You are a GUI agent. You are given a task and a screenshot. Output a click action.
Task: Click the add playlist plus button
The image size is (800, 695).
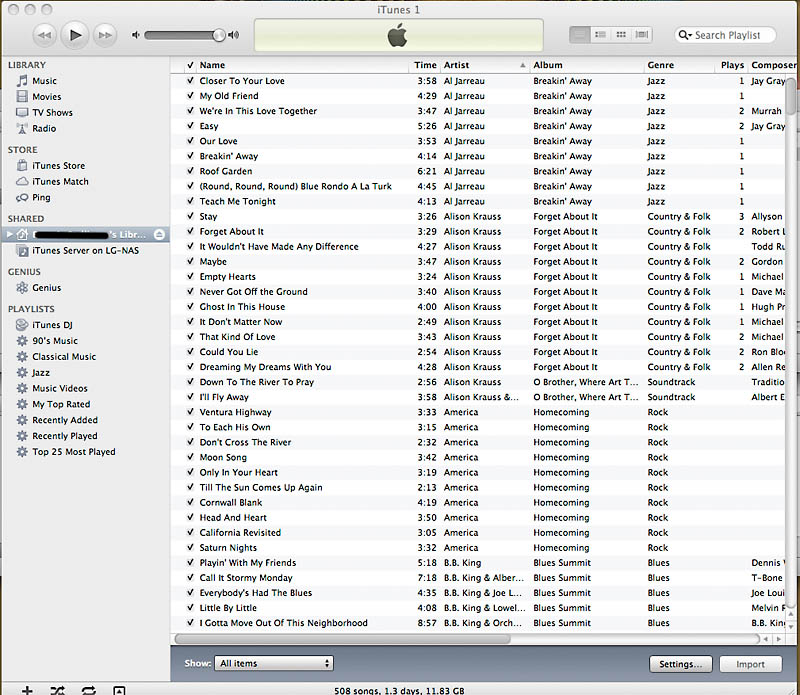coord(27,690)
